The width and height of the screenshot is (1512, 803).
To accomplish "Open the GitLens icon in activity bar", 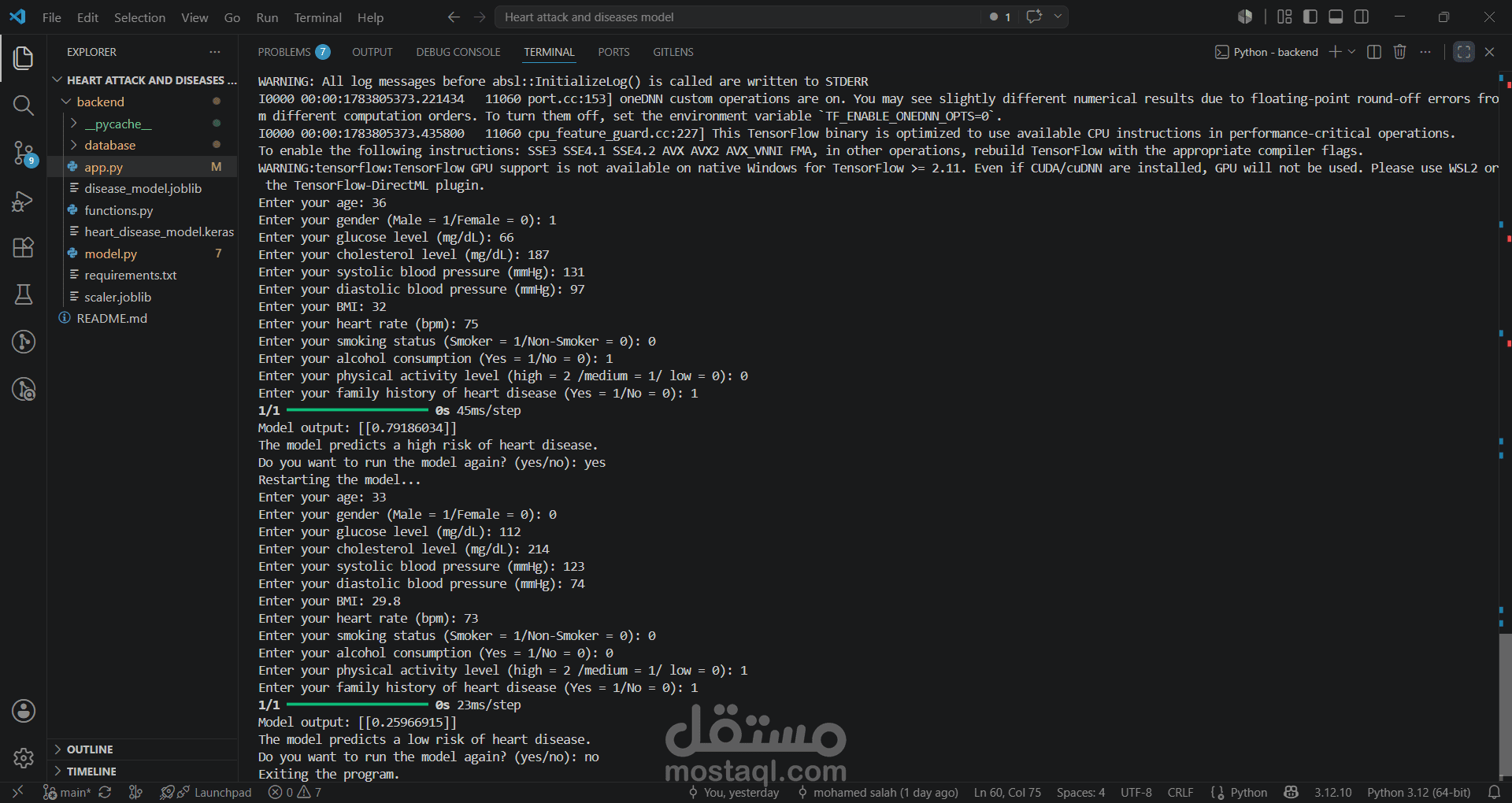I will [24, 342].
